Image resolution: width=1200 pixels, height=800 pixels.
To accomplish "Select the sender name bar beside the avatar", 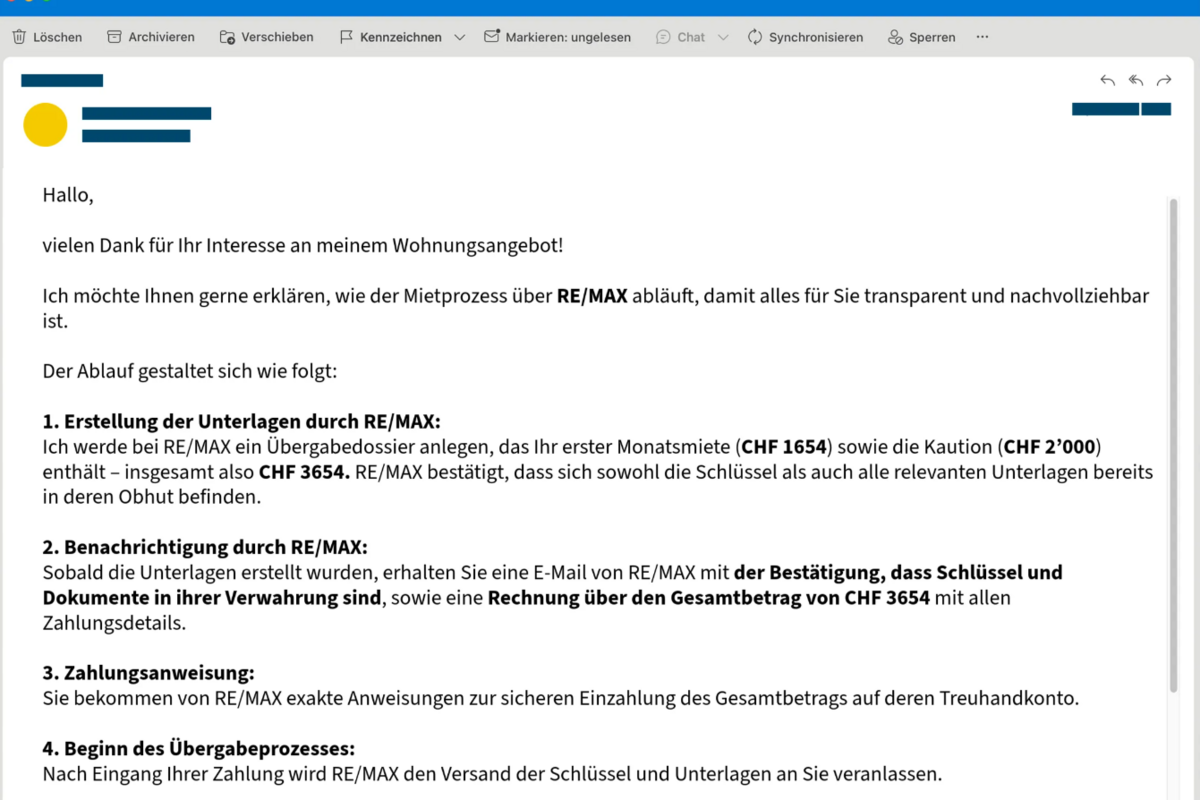I will point(146,113).
